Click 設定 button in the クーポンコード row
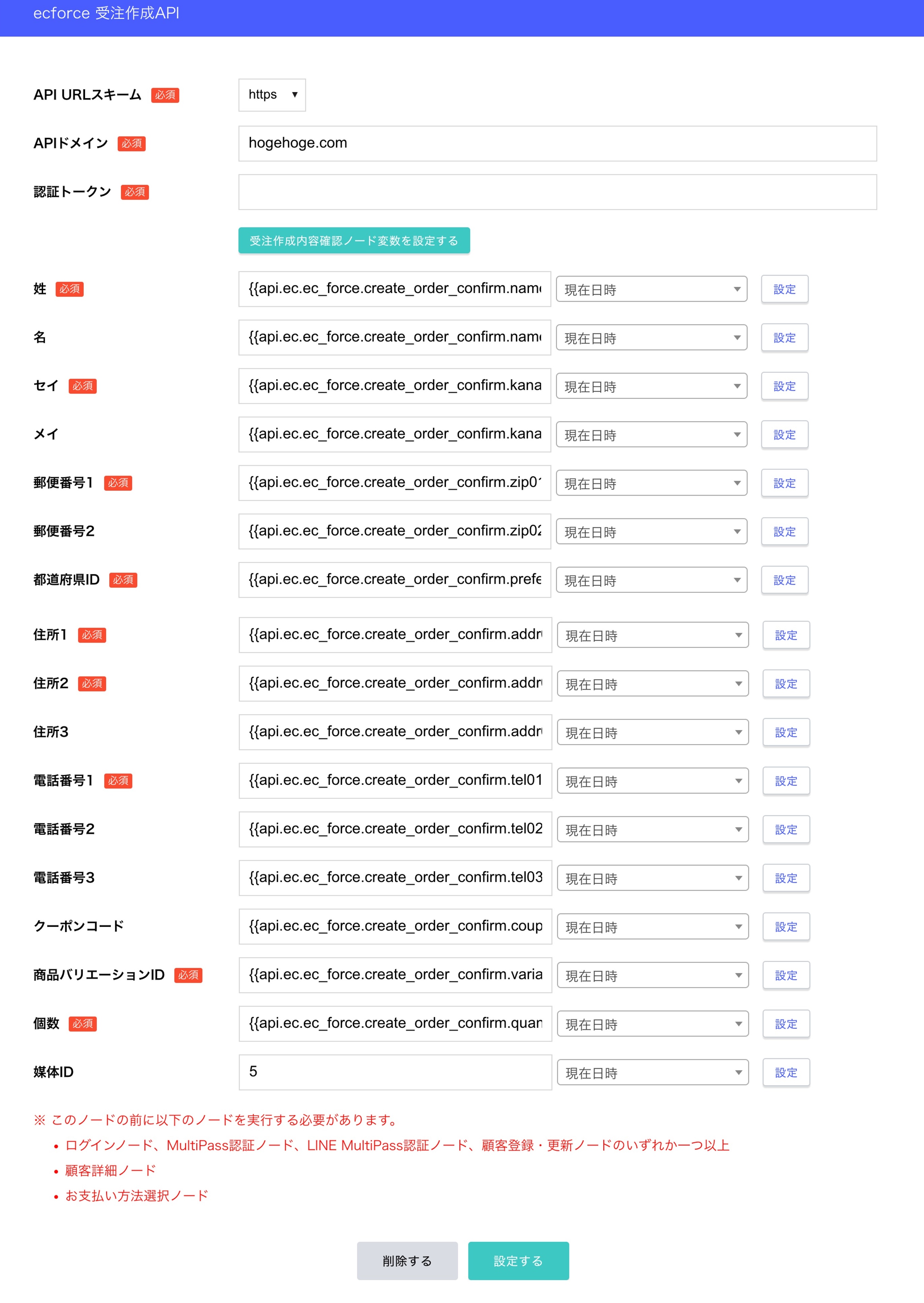This screenshot has height=1303, width=924. click(786, 927)
